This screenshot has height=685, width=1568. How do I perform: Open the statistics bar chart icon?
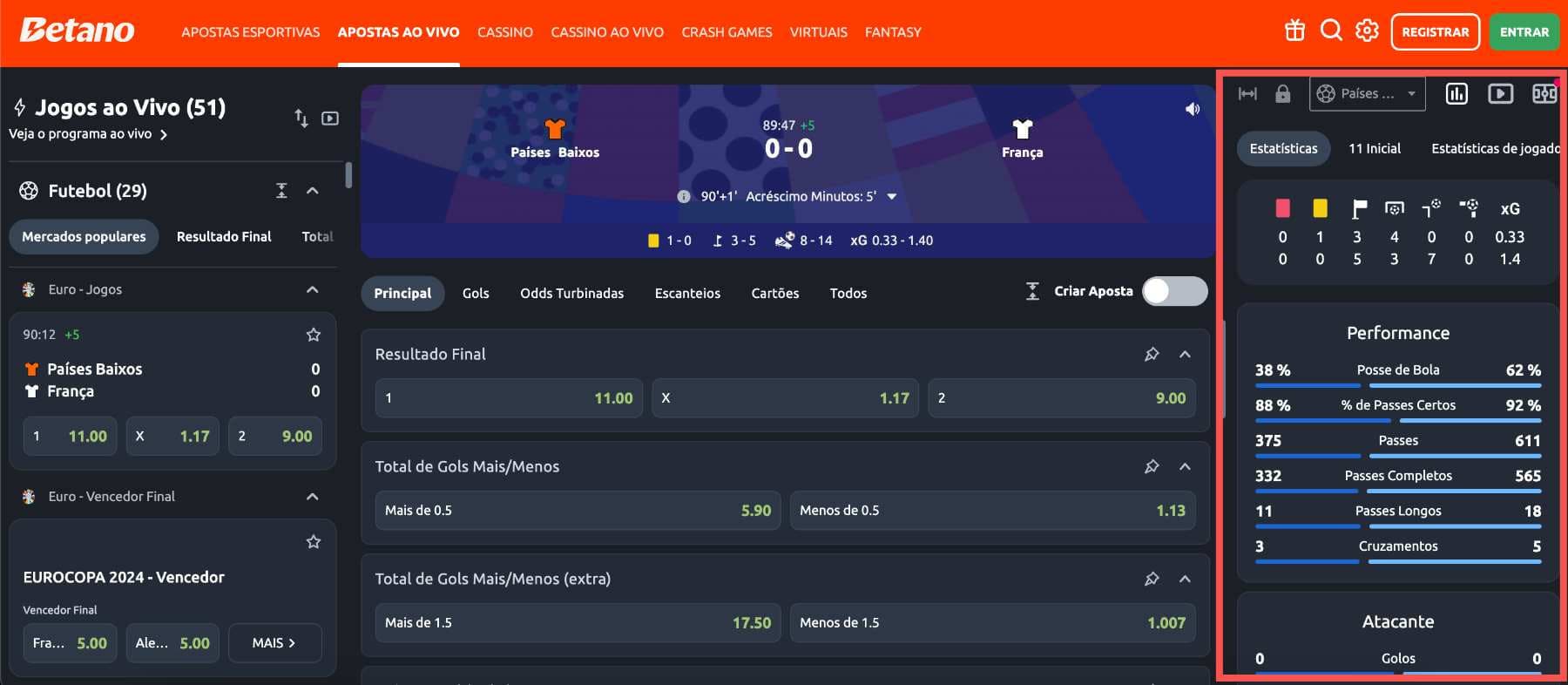click(1456, 93)
